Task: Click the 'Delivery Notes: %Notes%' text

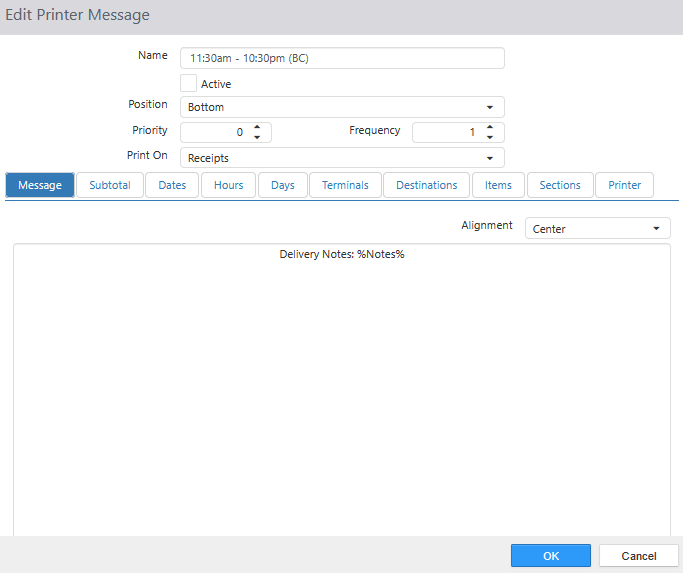Action: click(342, 254)
